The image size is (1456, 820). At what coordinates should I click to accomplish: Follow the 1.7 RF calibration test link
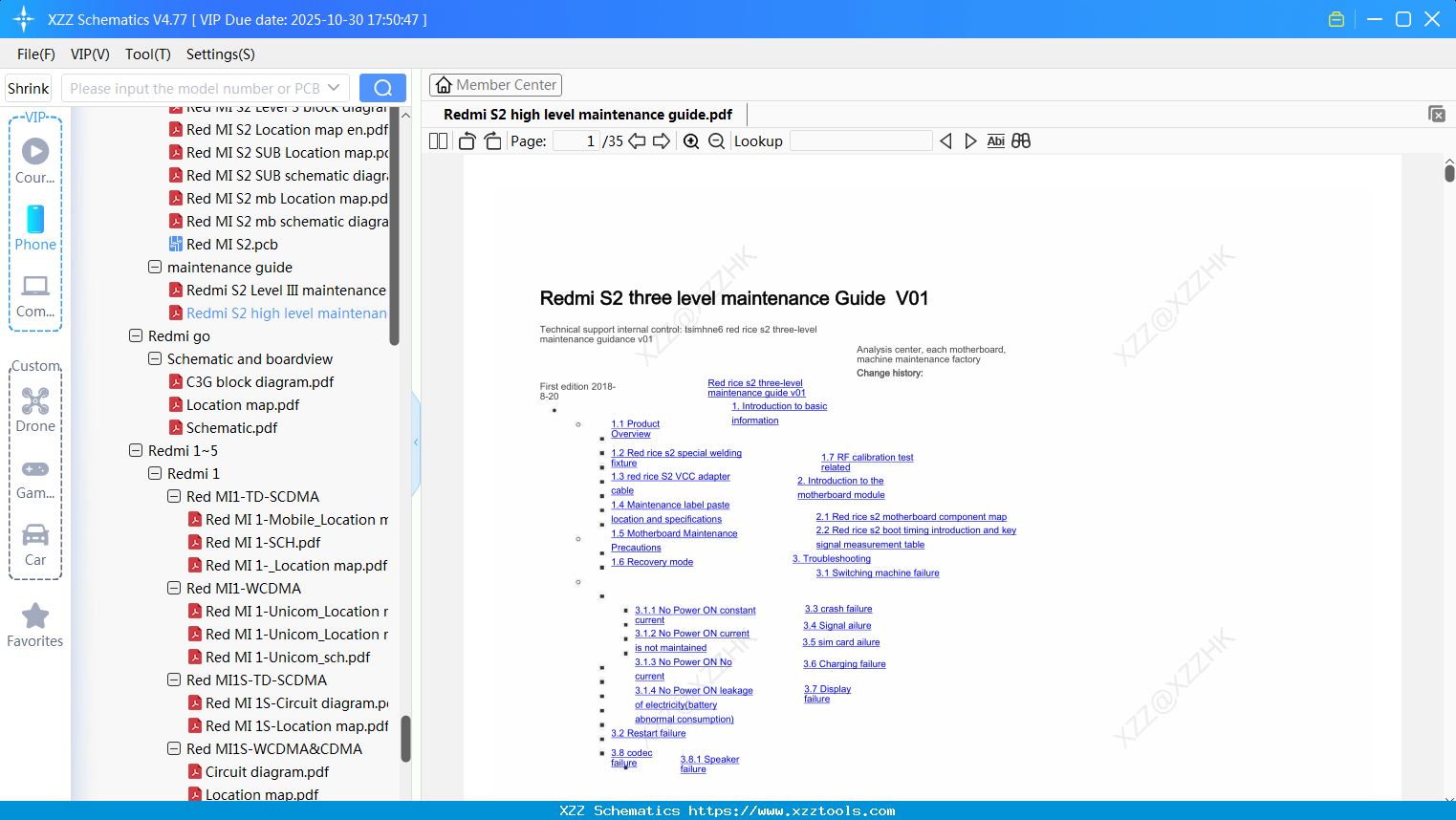867,463
